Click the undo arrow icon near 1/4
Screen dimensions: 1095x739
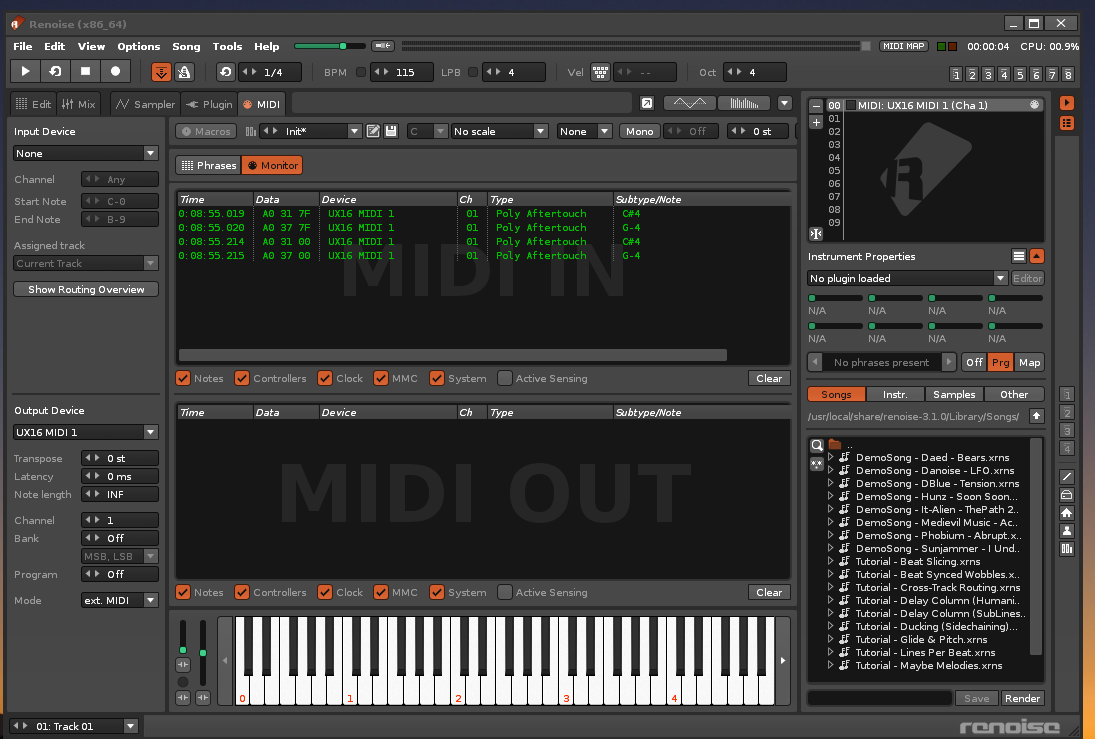tap(226, 72)
